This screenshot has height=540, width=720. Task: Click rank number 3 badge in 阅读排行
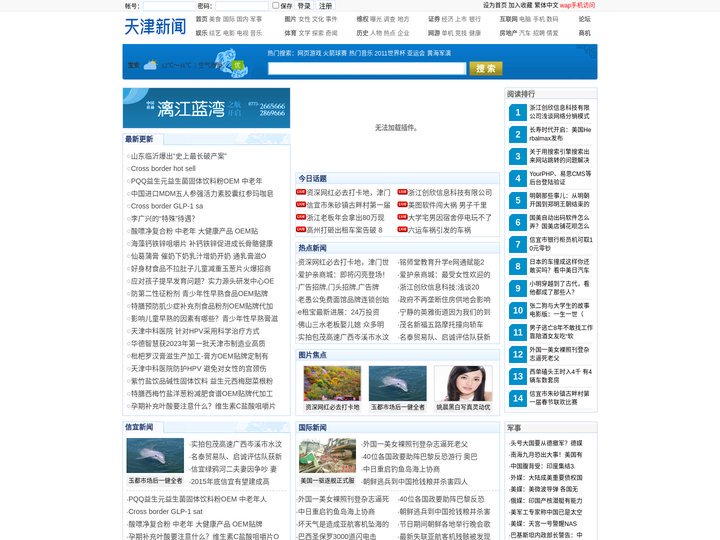coord(518,157)
